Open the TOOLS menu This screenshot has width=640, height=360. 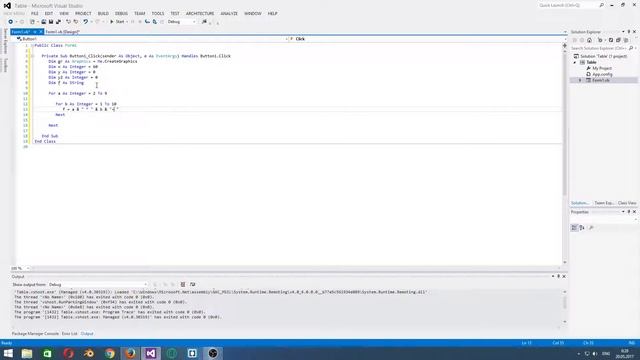click(158, 13)
